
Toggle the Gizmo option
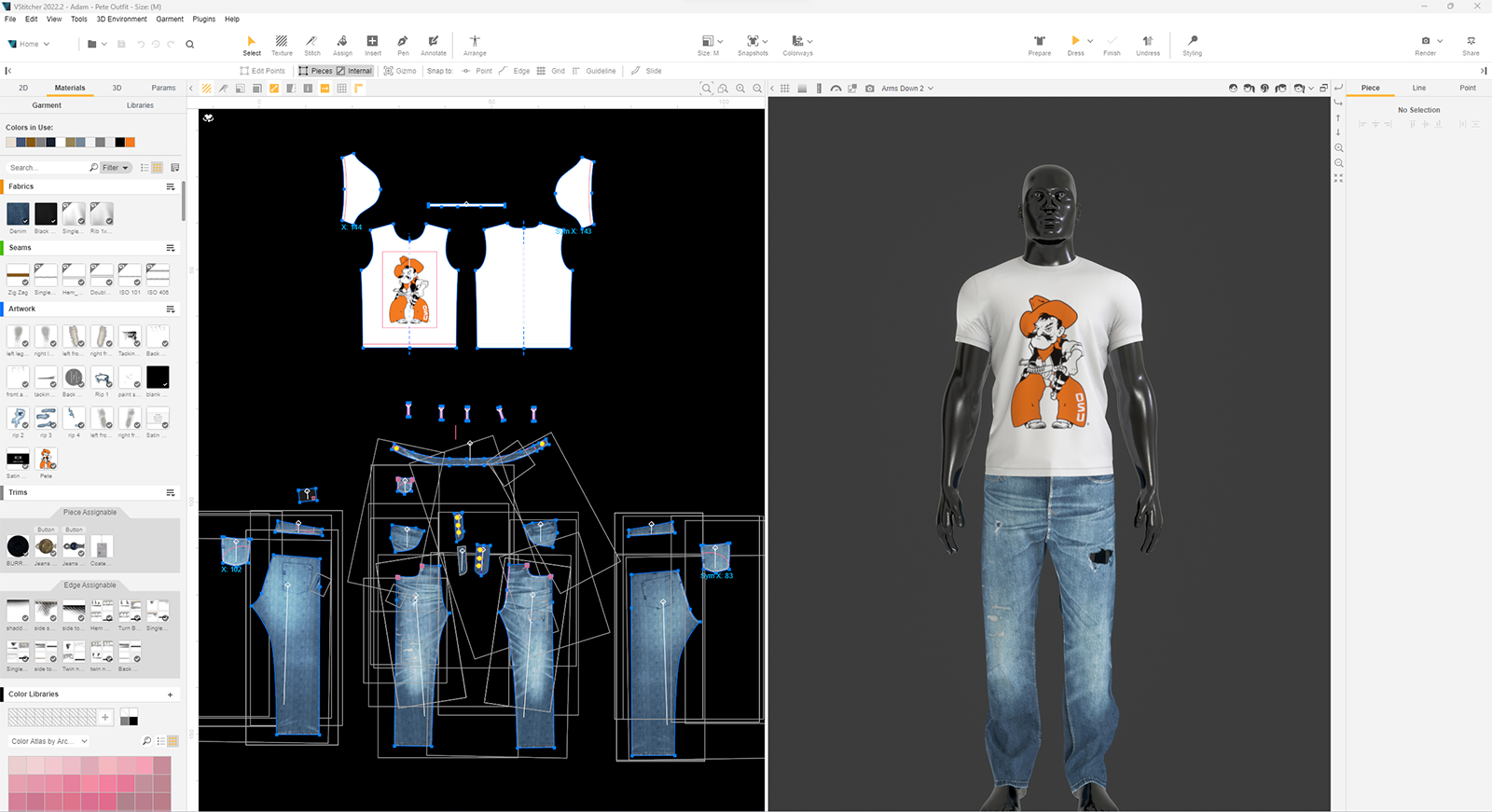pyautogui.click(x=400, y=71)
